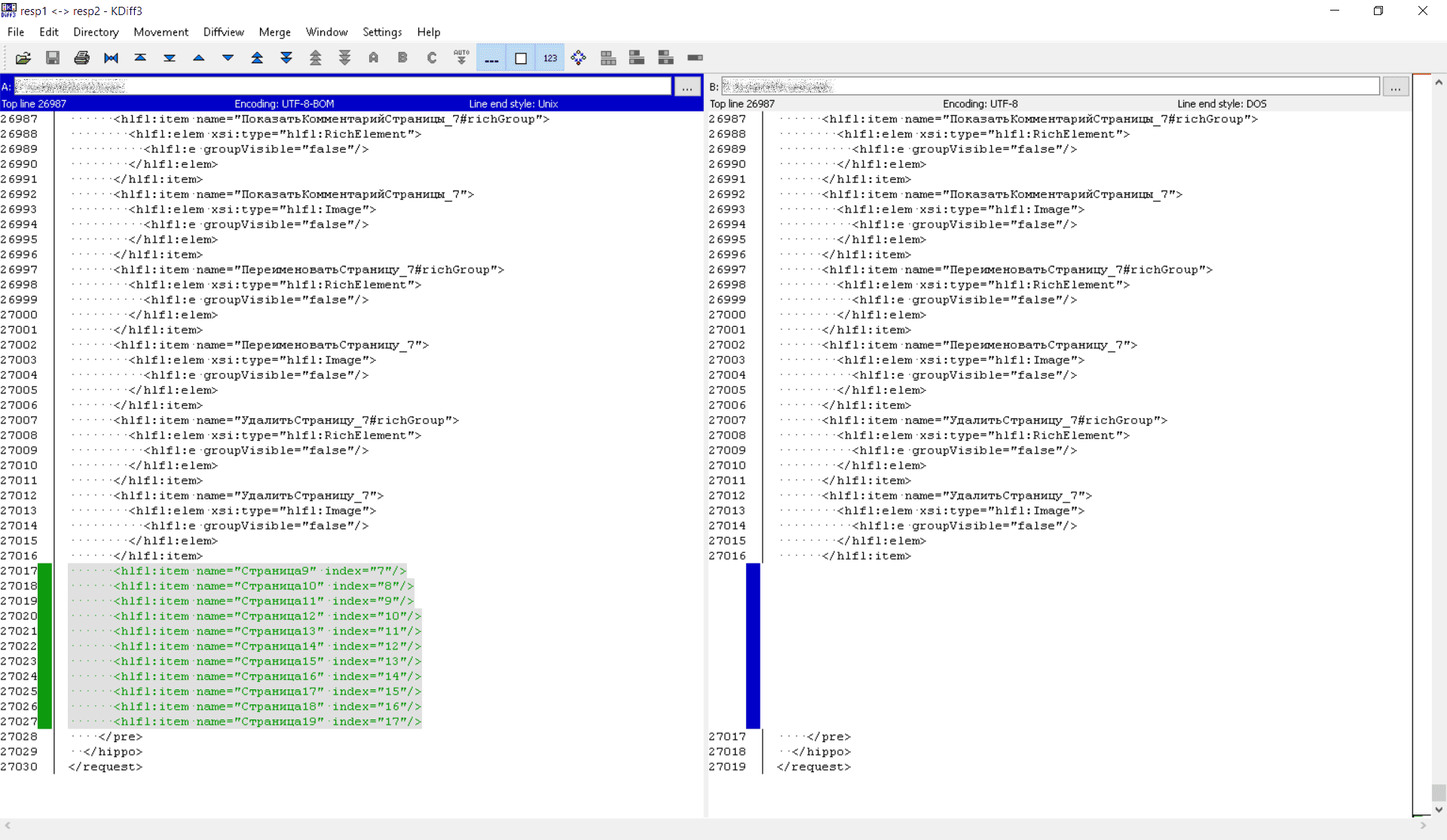Select lines from A toolbar button
The width and height of the screenshot is (1447, 840).
tap(374, 58)
